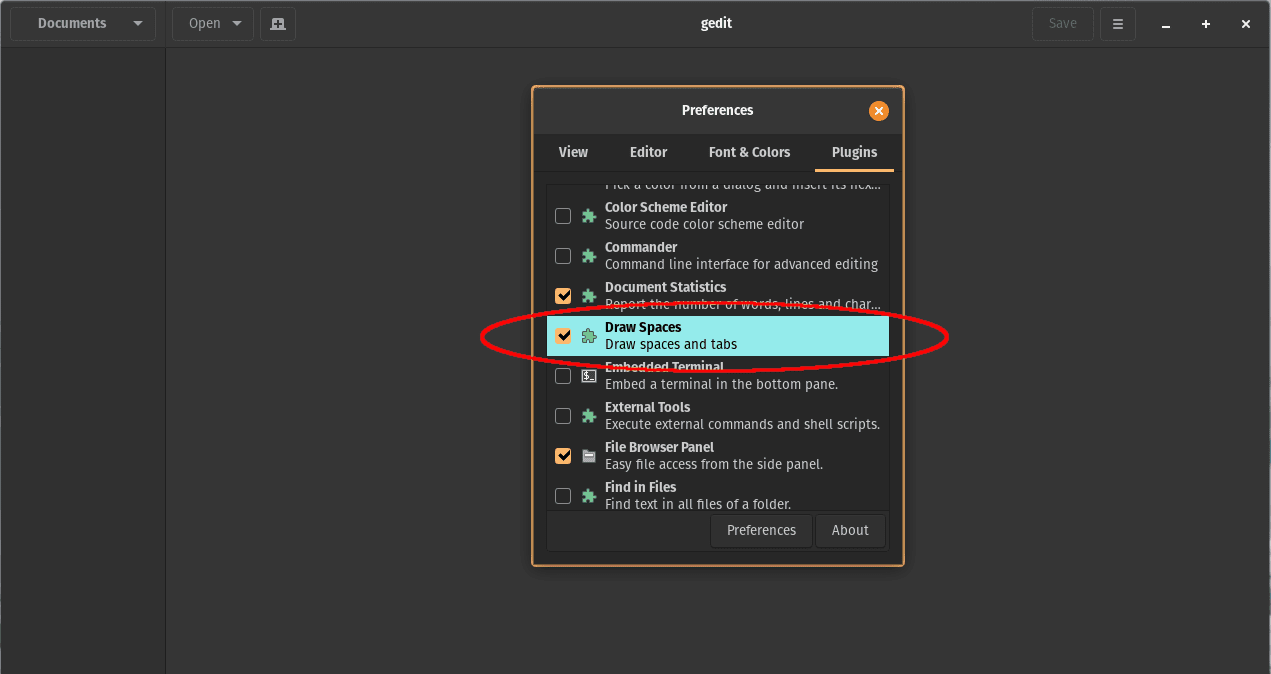
Task: Select "Easy file access from the side panel." text
Action: pos(714,464)
